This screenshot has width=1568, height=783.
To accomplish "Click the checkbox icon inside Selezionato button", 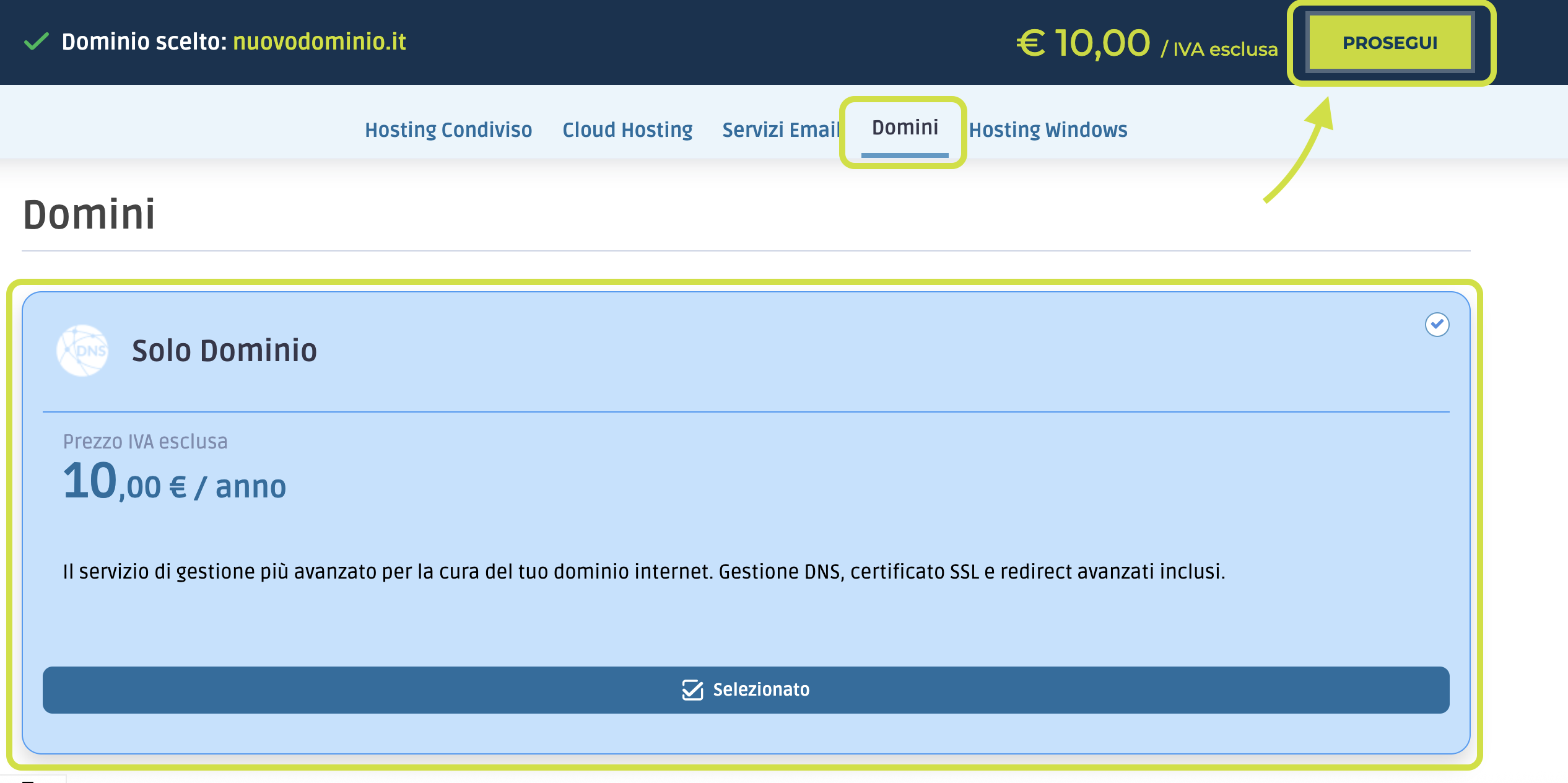I will click(x=692, y=689).
